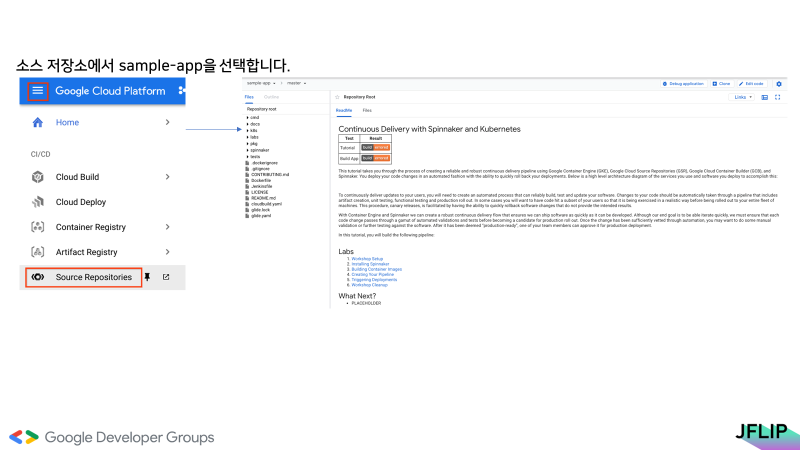The height and width of the screenshot is (450, 800).
Task: Click the Repository root label
Action: [x=261, y=109]
